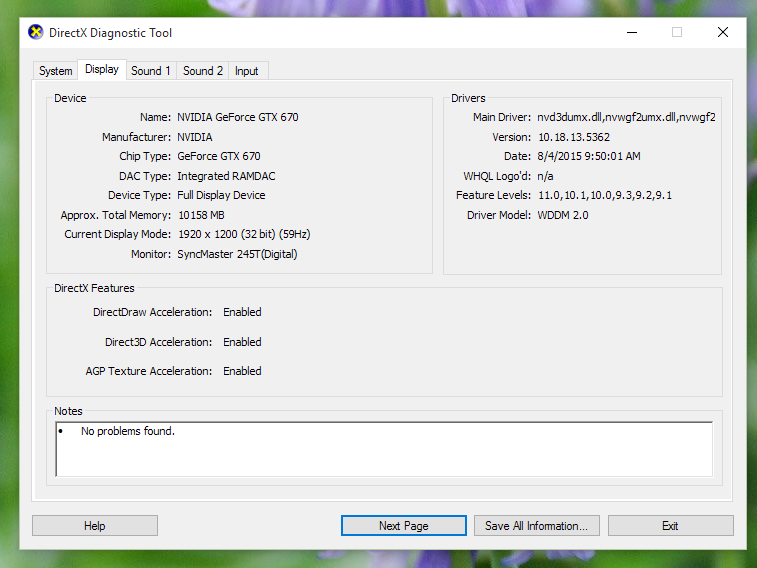
Task: Click the device Name value NVIDIA GeForce GTX 670
Action: point(238,117)
